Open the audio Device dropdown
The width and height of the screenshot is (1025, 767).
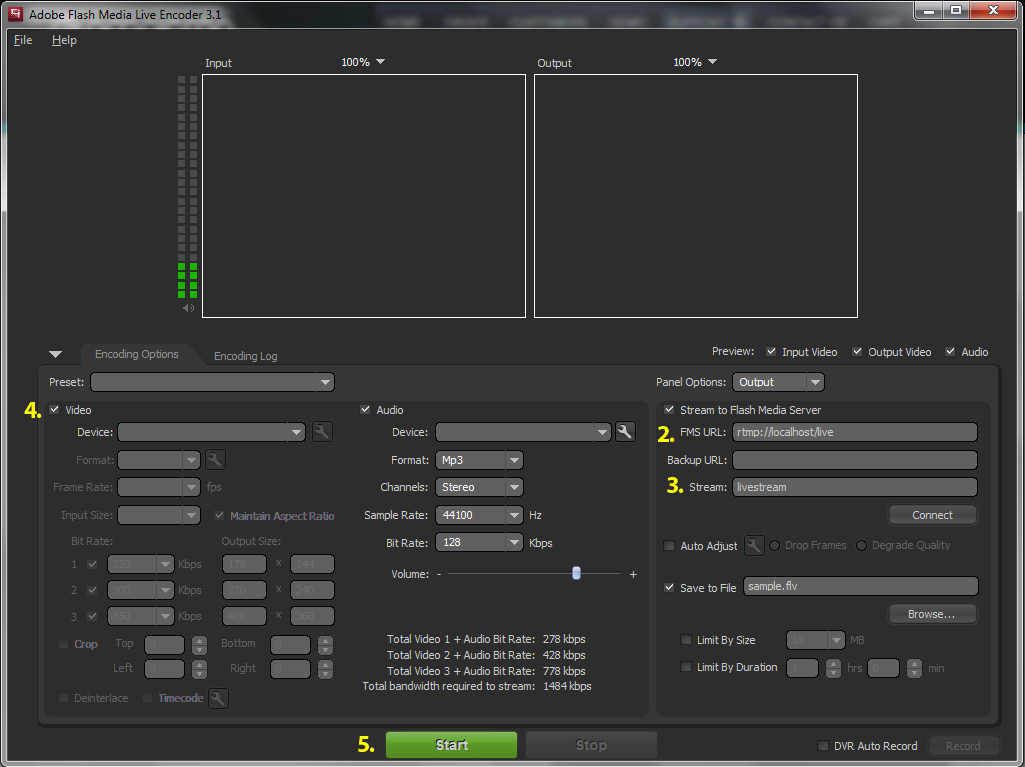pos(523,432)
